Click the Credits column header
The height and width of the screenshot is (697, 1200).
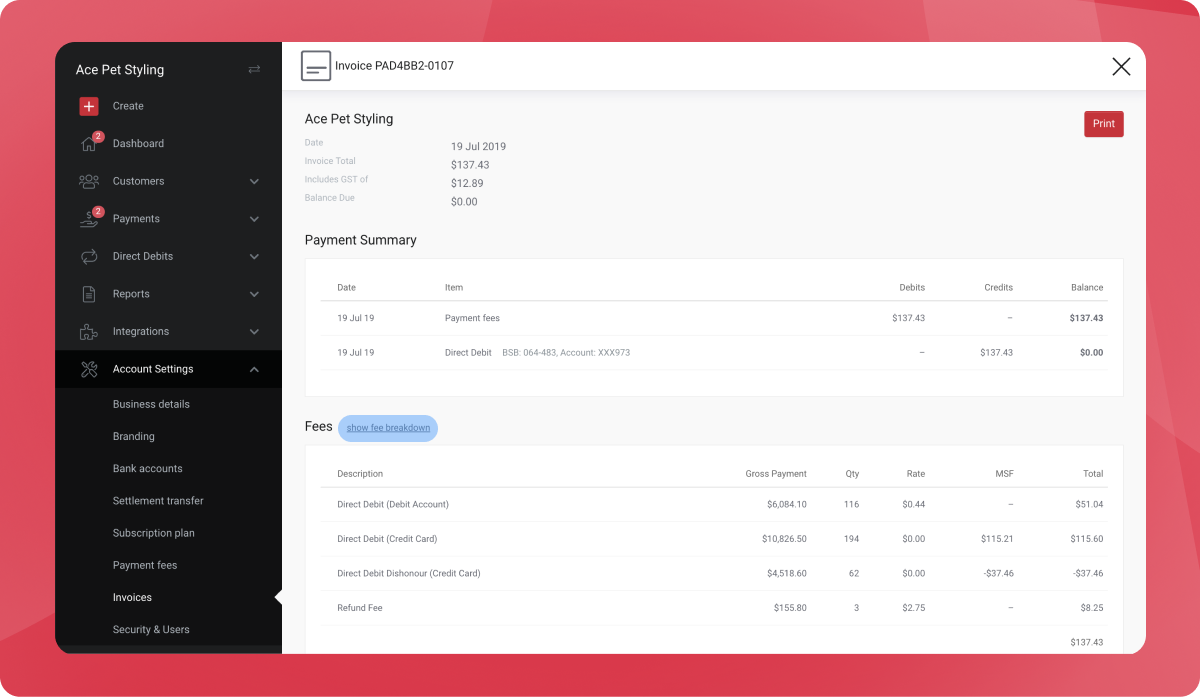(998, 288)
